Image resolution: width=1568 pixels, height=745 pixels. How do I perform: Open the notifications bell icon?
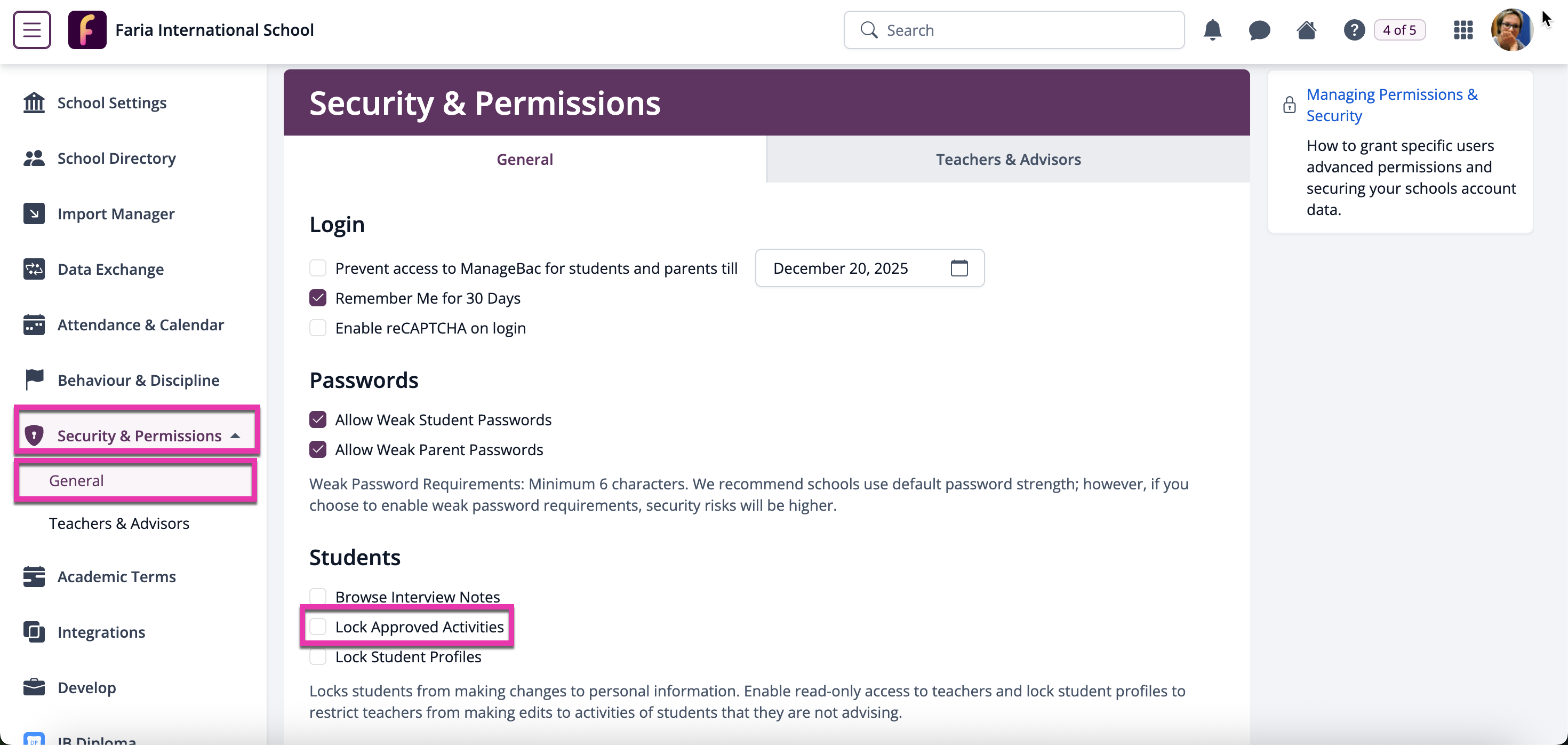click(x=1212, y=30)
